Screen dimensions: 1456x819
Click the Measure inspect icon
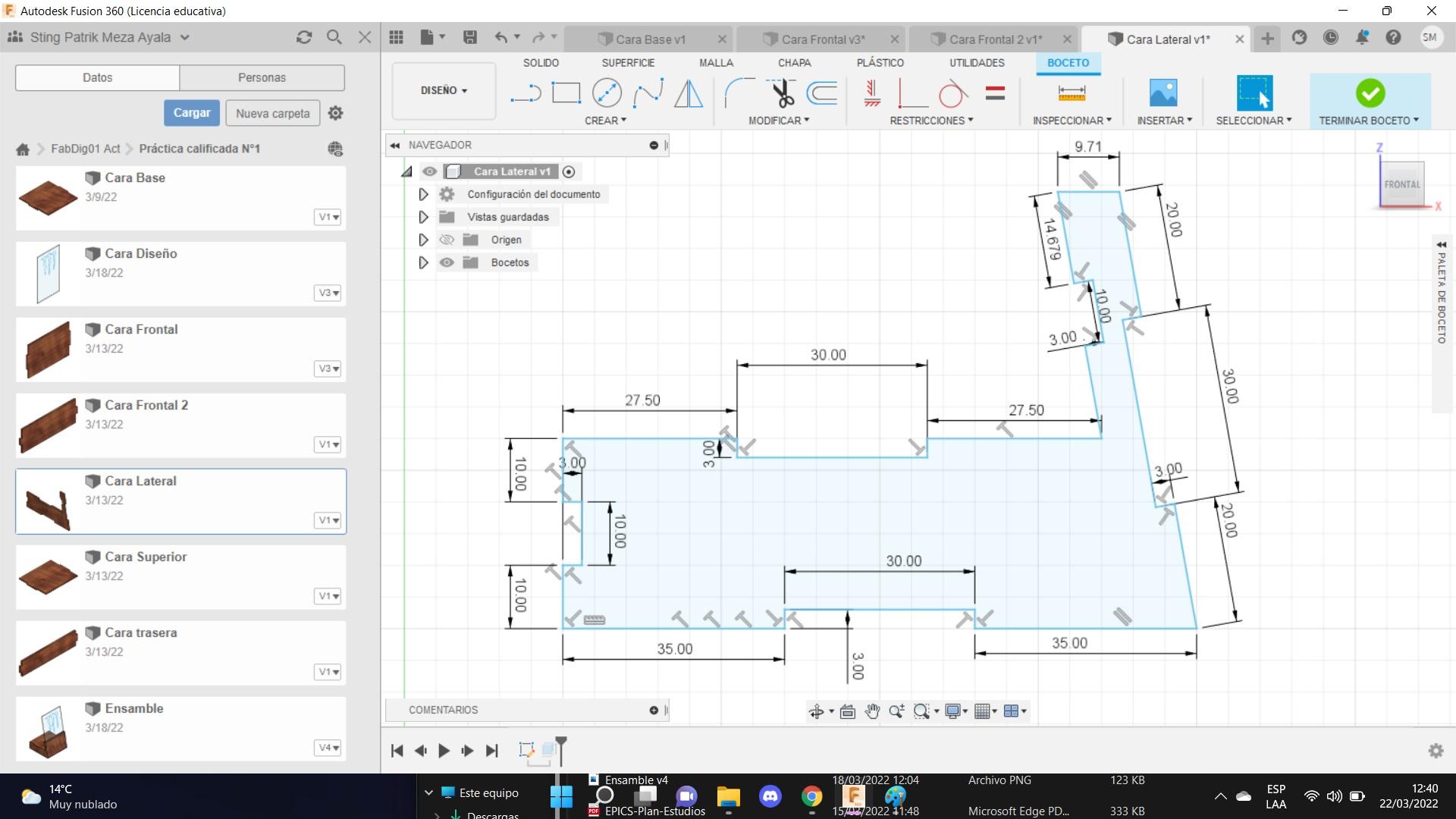click(1072, 93)
